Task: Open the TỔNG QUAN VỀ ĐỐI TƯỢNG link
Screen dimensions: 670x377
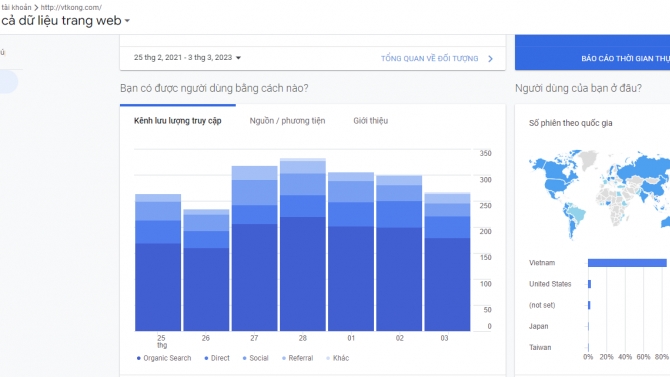Action: click(429, 59)
